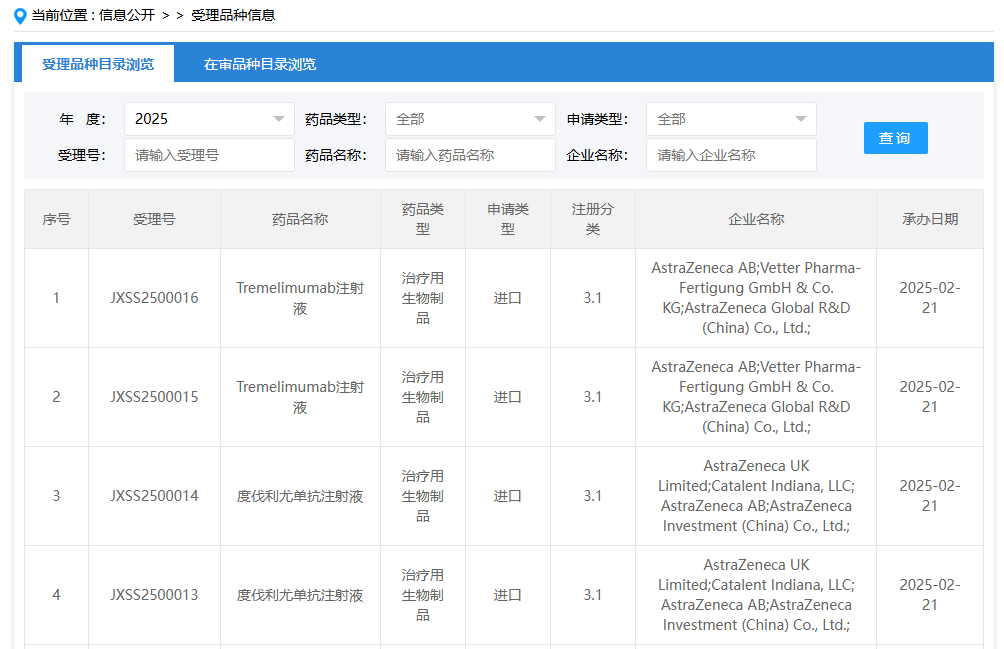Open the 药品类型 dropdown set to 全部
1004x649 pixels.
pyautogui.click(x=470, y=118)
